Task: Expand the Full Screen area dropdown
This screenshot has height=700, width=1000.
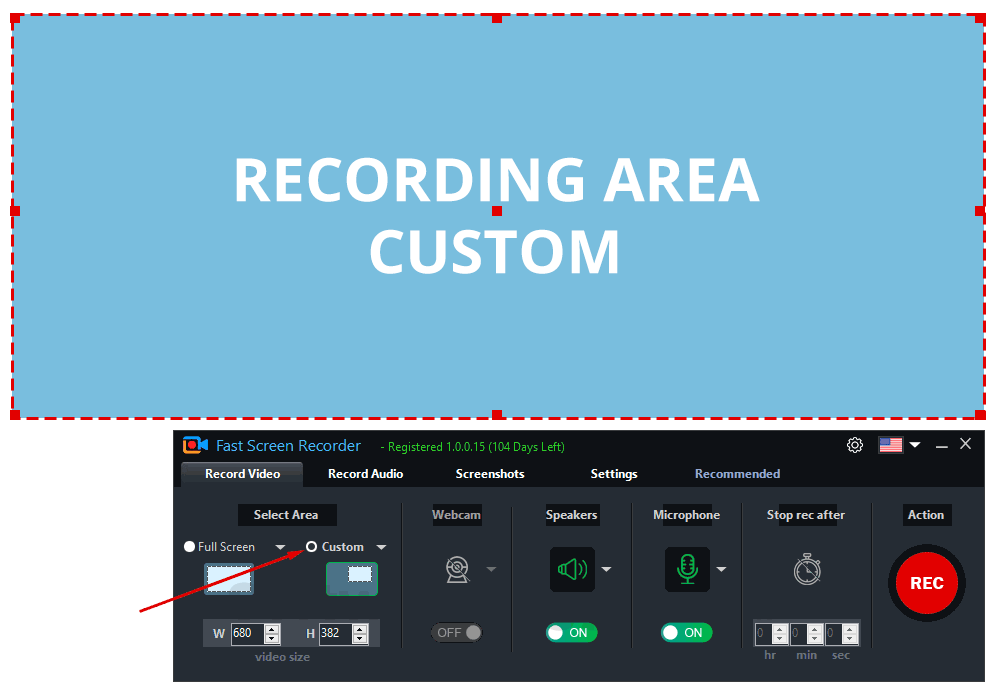Action: (x=280, y=547)
